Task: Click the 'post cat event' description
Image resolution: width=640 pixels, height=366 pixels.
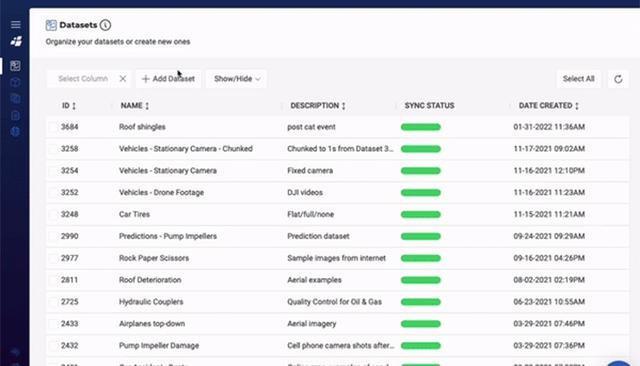Action: coord(311,127)
